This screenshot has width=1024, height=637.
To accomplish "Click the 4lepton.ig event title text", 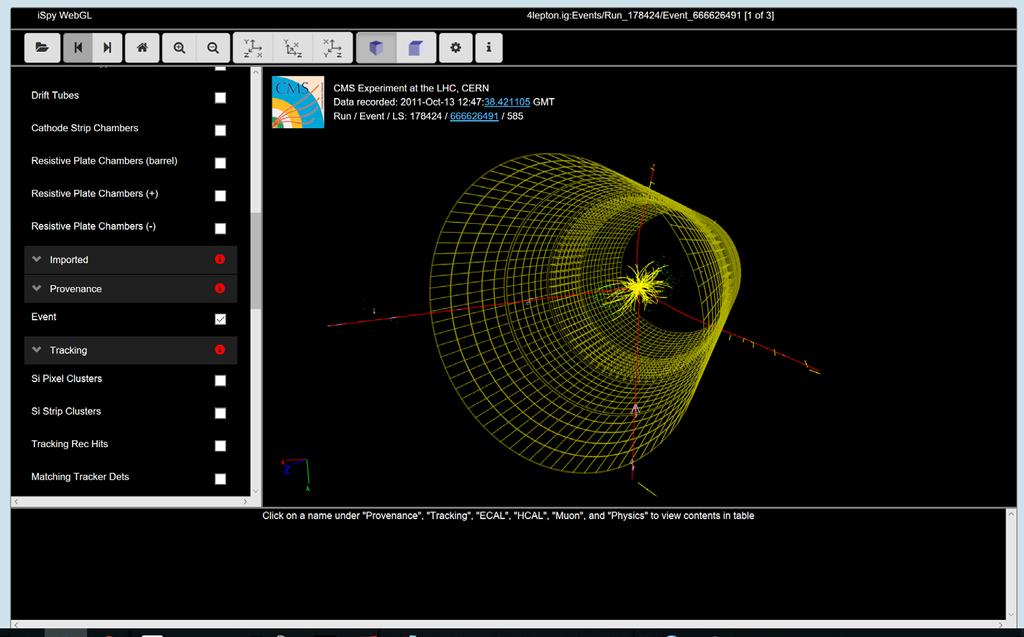I will coord(650,15).
